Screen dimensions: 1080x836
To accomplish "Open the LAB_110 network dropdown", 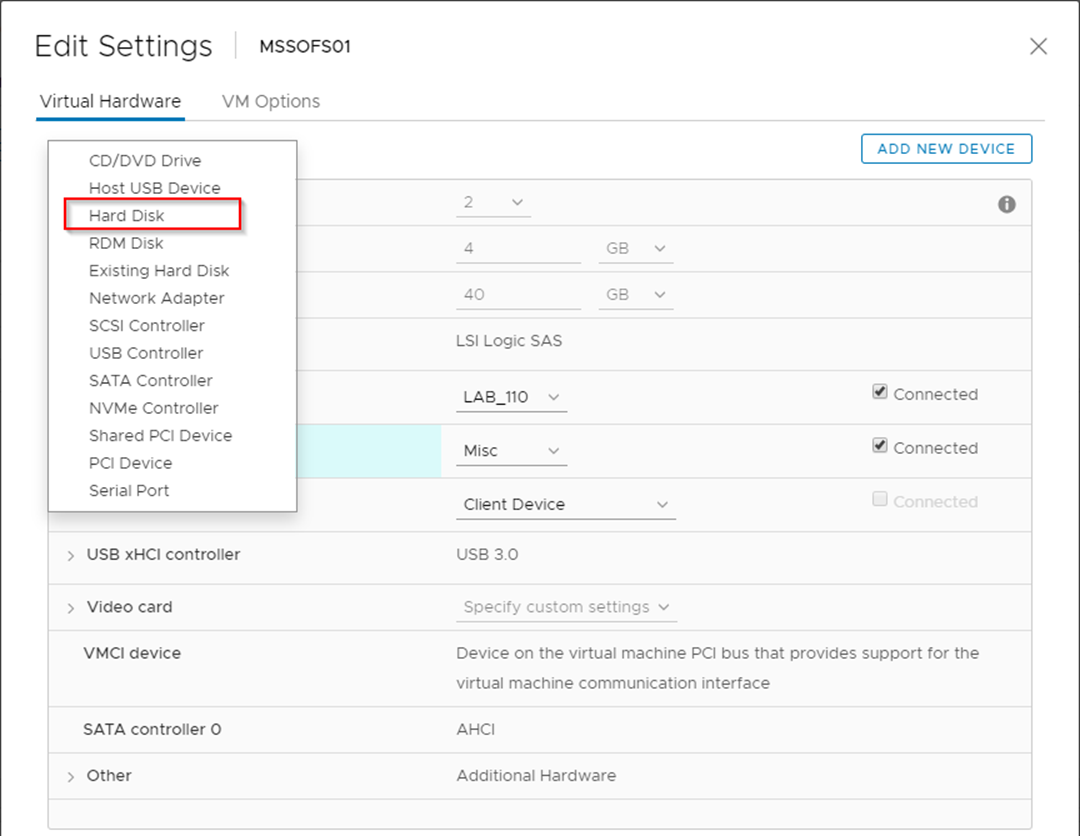I will tap(511, 397).
